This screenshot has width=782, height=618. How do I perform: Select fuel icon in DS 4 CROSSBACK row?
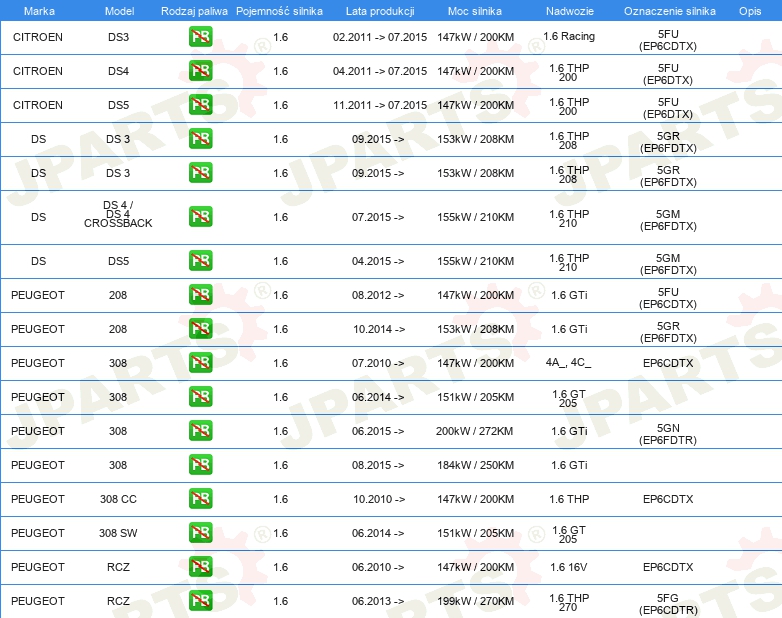pos(200,217)
